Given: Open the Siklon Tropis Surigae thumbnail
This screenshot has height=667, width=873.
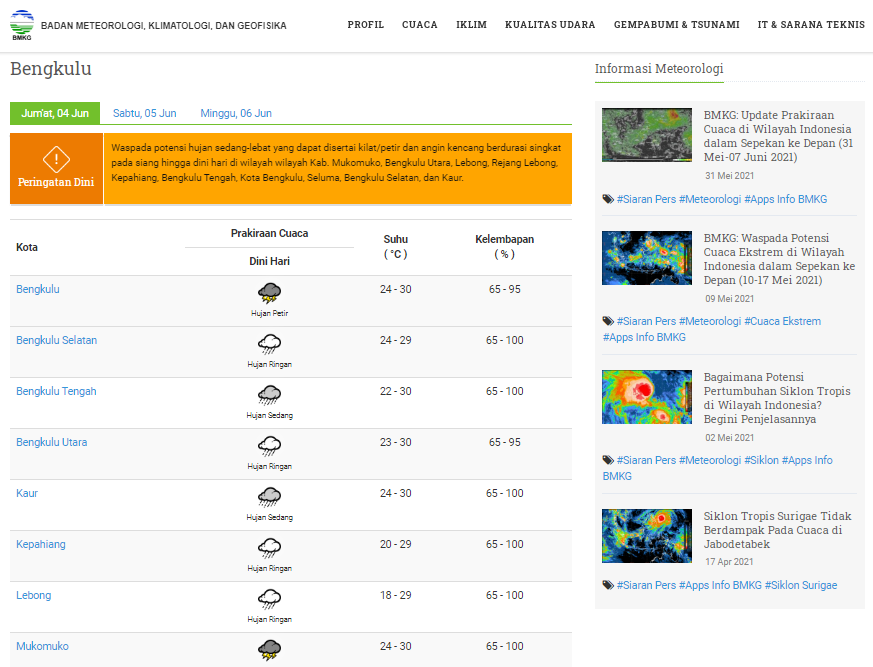Looking at the screenshot, I should tap(647, 536).
